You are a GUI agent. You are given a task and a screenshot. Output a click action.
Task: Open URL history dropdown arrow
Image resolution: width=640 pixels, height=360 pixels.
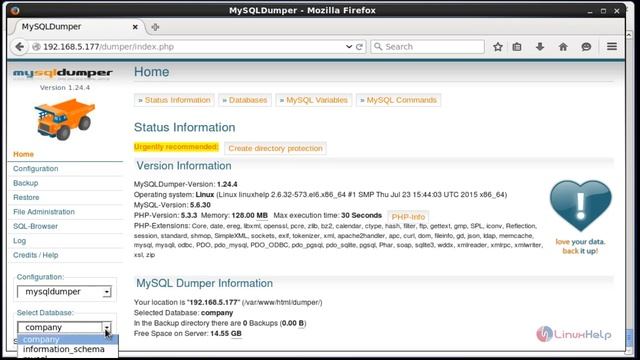click(x=349, y=47)
